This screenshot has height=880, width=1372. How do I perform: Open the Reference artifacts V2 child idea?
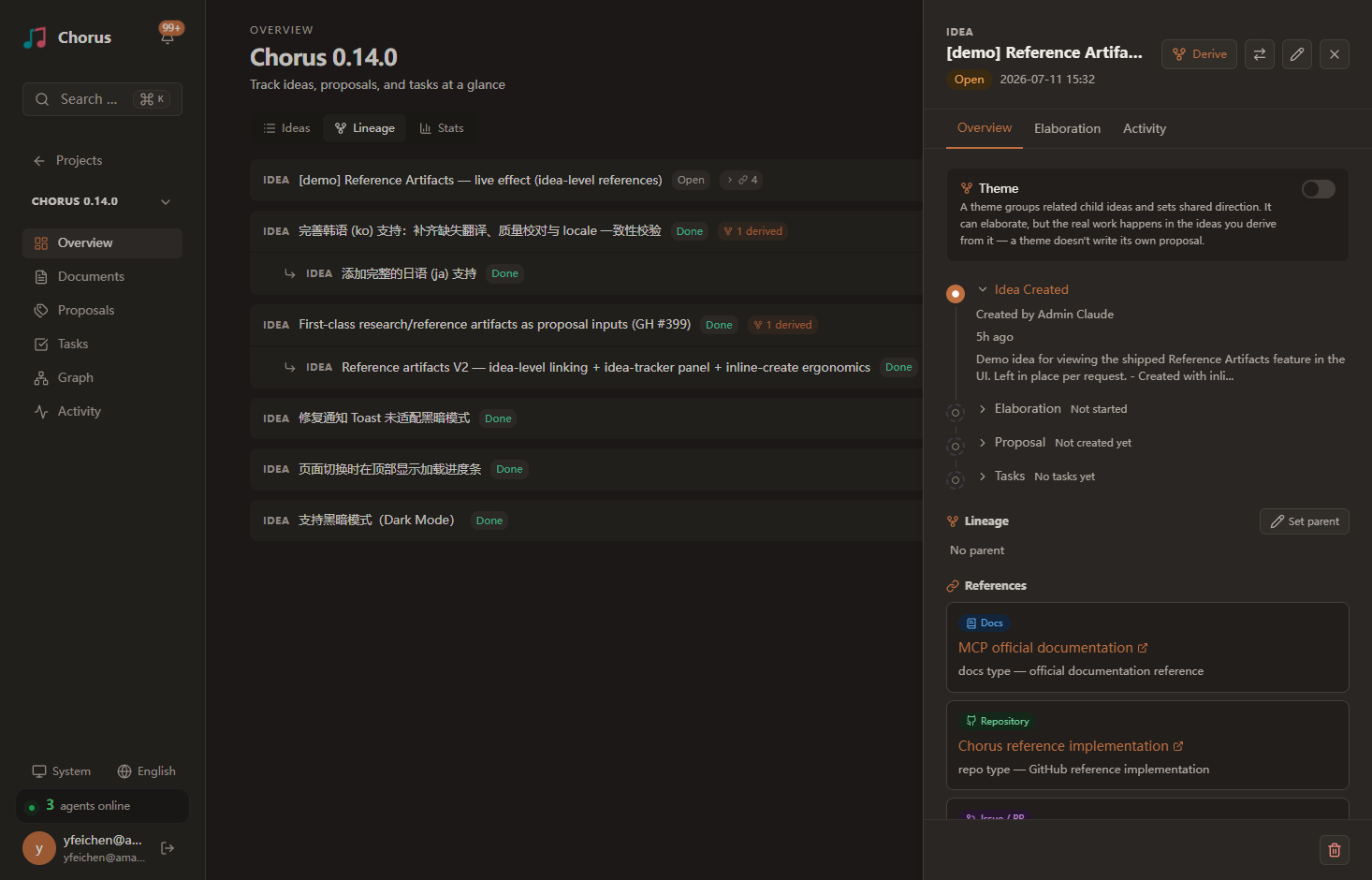click(x=586, y=367)
